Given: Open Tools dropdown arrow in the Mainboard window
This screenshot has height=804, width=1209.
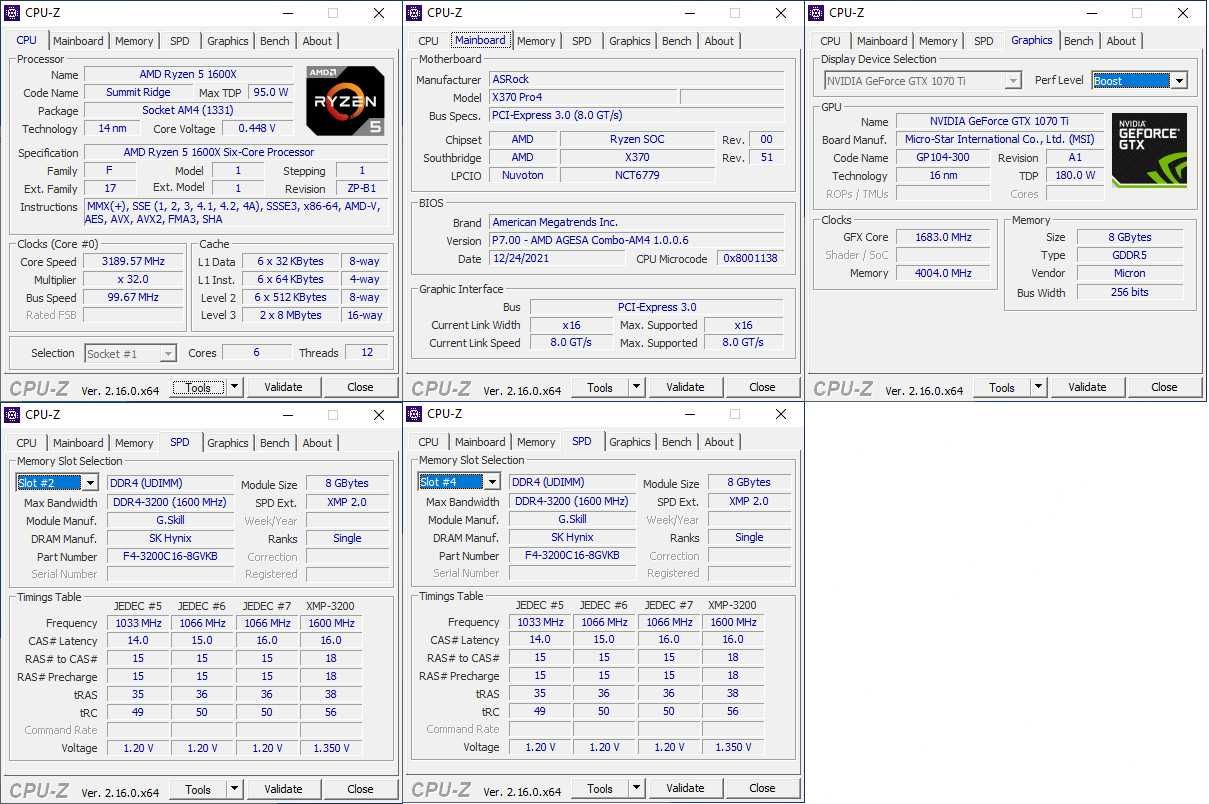Looking at the screenshot, I should (636, 387).
